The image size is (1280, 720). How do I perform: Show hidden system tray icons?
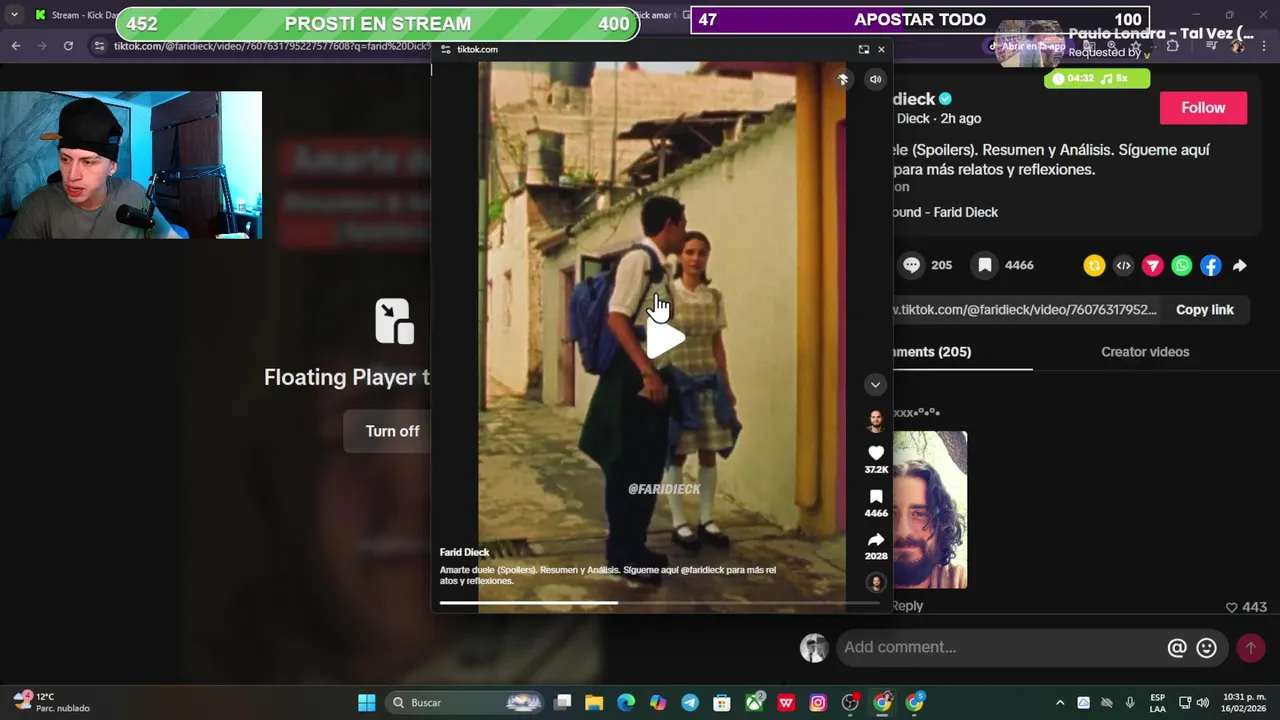point(1059,702)
